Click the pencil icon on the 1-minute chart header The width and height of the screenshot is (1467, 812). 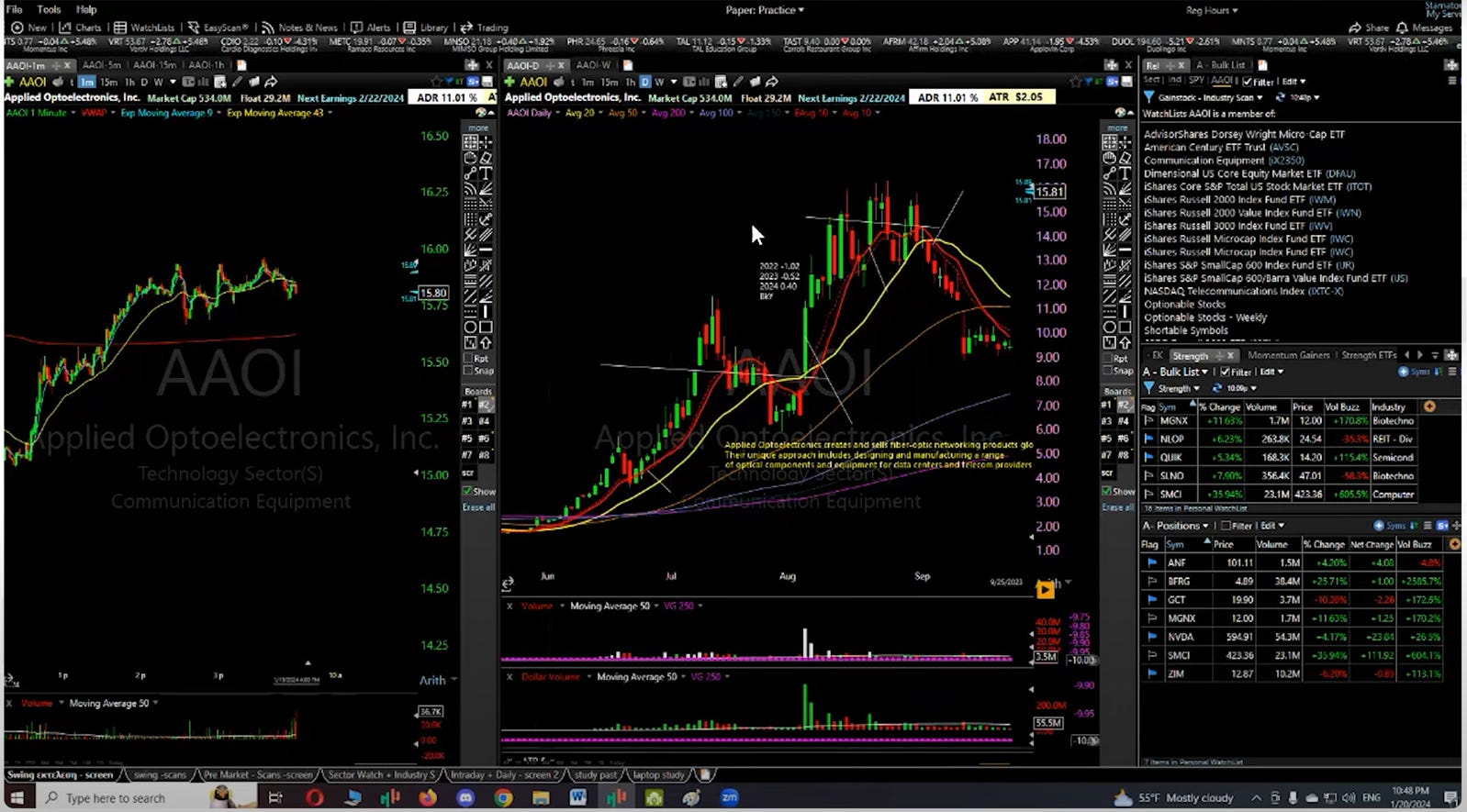pyautogui.click(x=237, y=82)
